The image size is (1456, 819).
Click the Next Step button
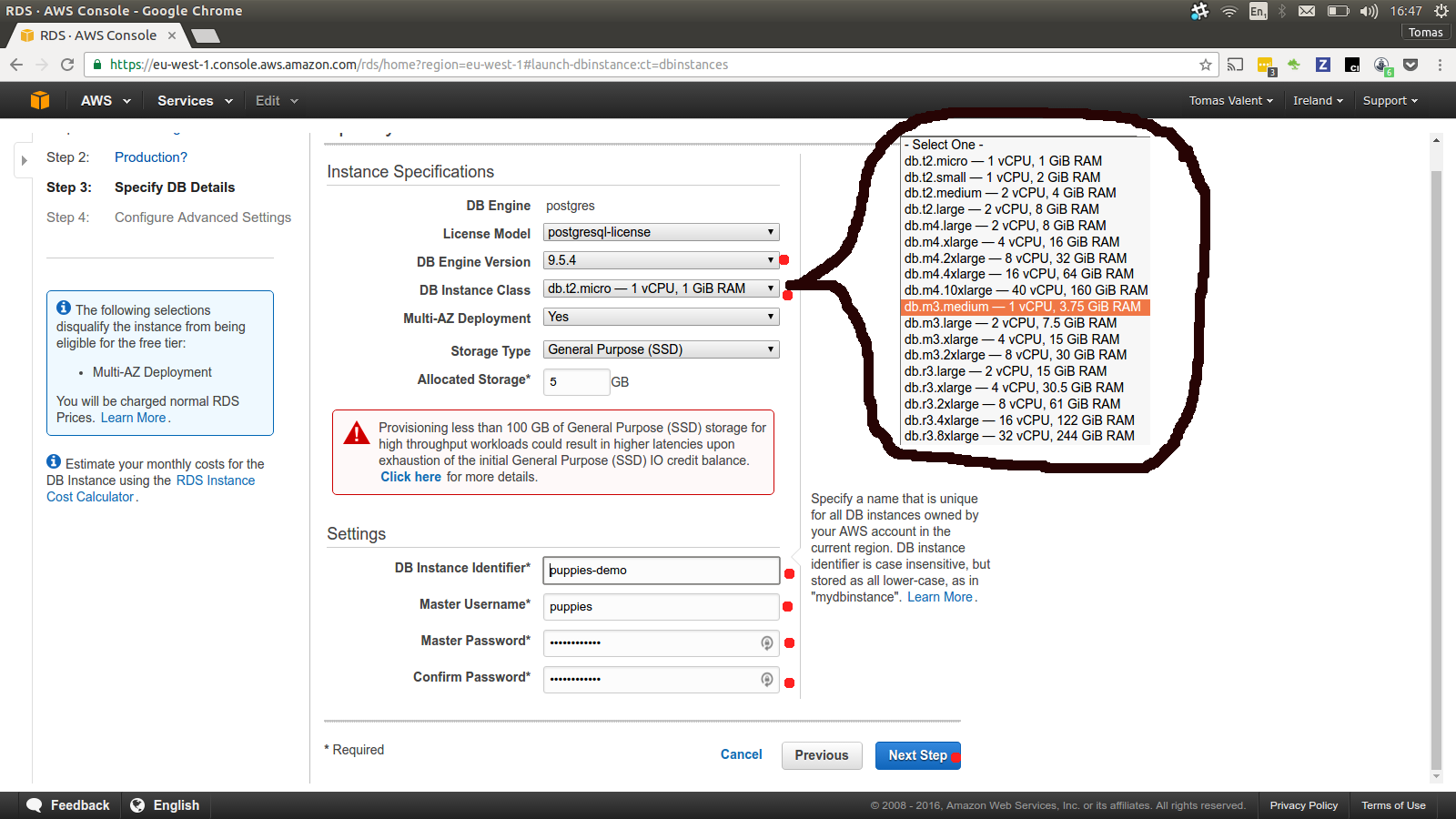pos(918,755)
